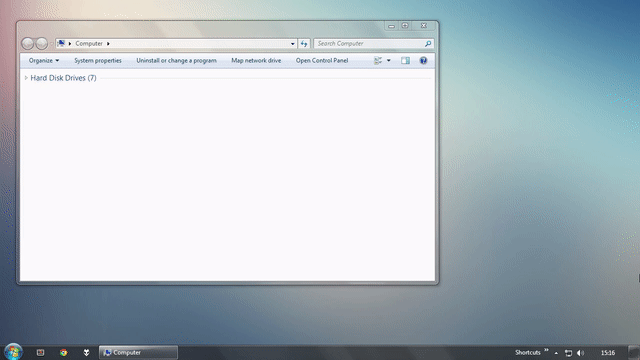The width and height of the screenshot is (640, 360).
Task: Click the Refresh button beside address bar
Action: [304, 43]
